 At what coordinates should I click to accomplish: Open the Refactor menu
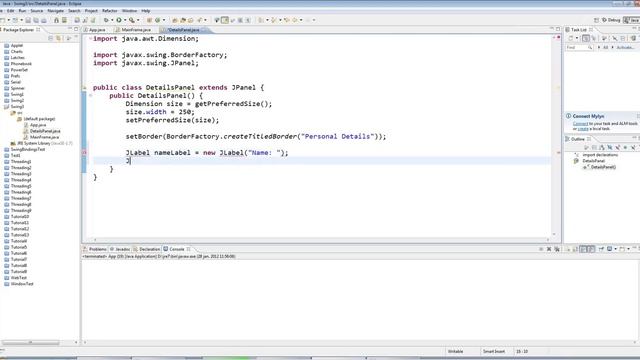[109, 11]
